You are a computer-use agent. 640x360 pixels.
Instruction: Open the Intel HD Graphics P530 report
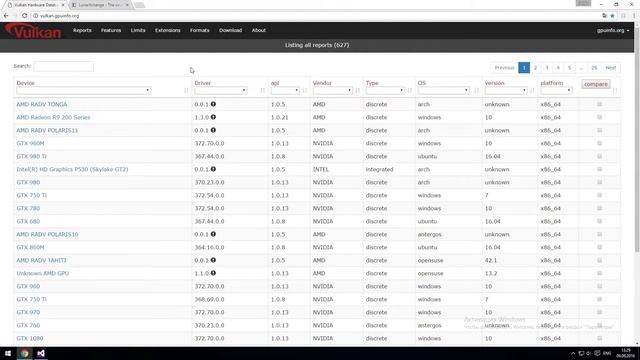72,169
